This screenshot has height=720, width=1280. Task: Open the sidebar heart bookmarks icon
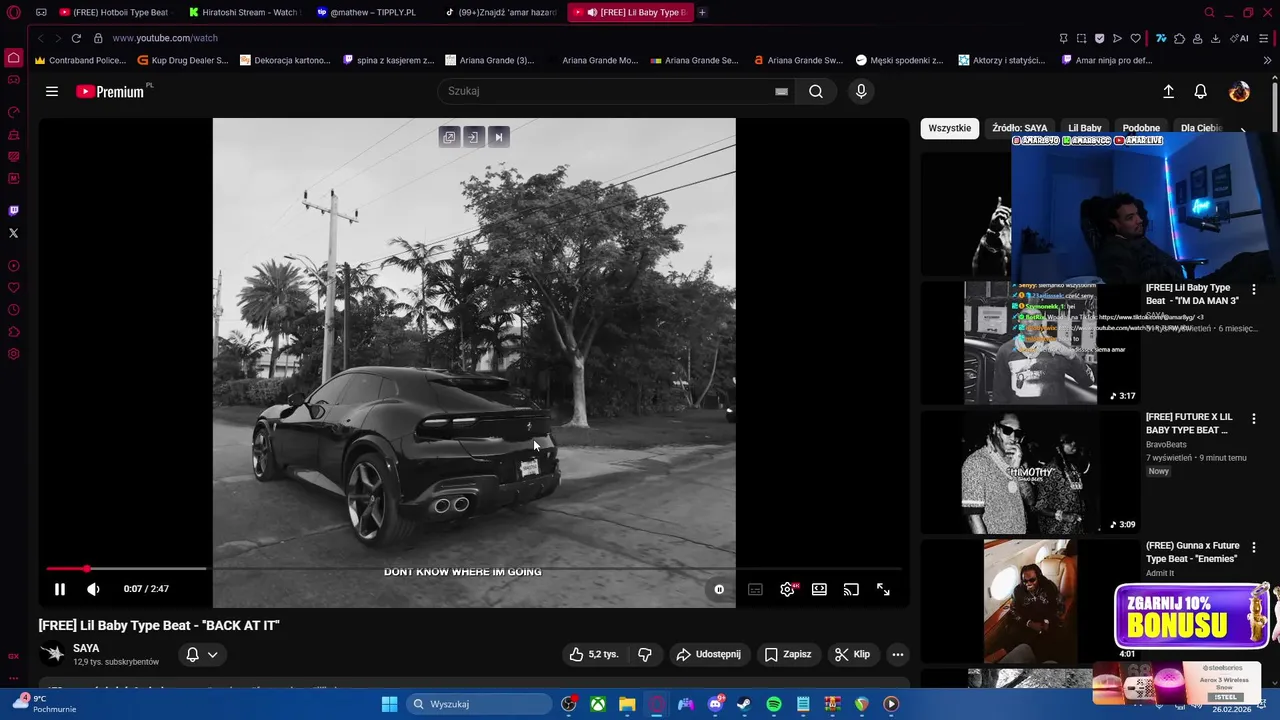[x=13, y=288]
